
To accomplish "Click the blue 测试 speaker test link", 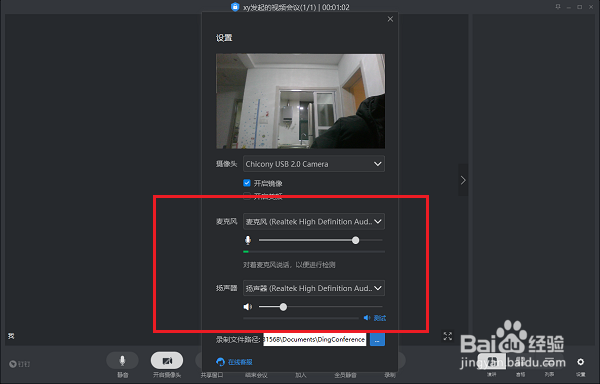I will pyautogui.click(x=375, y=318).
